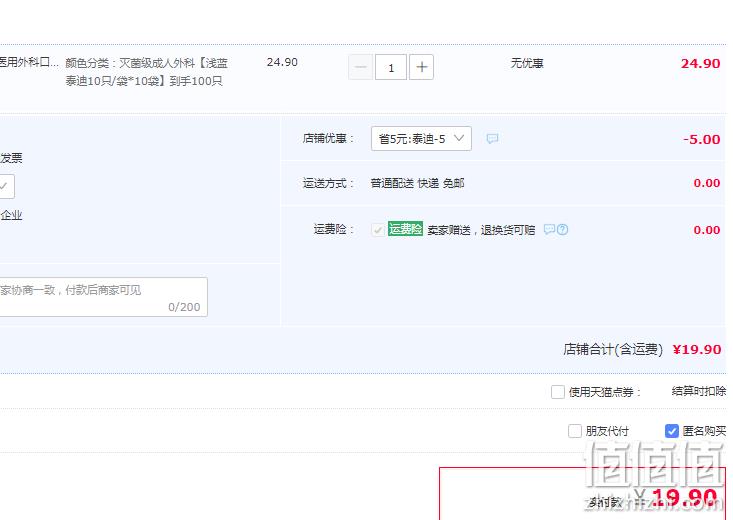Open the 店铺优惠 coupon dropdown
The height and width of the screenshot is (520, 733).
coord(421,138)
